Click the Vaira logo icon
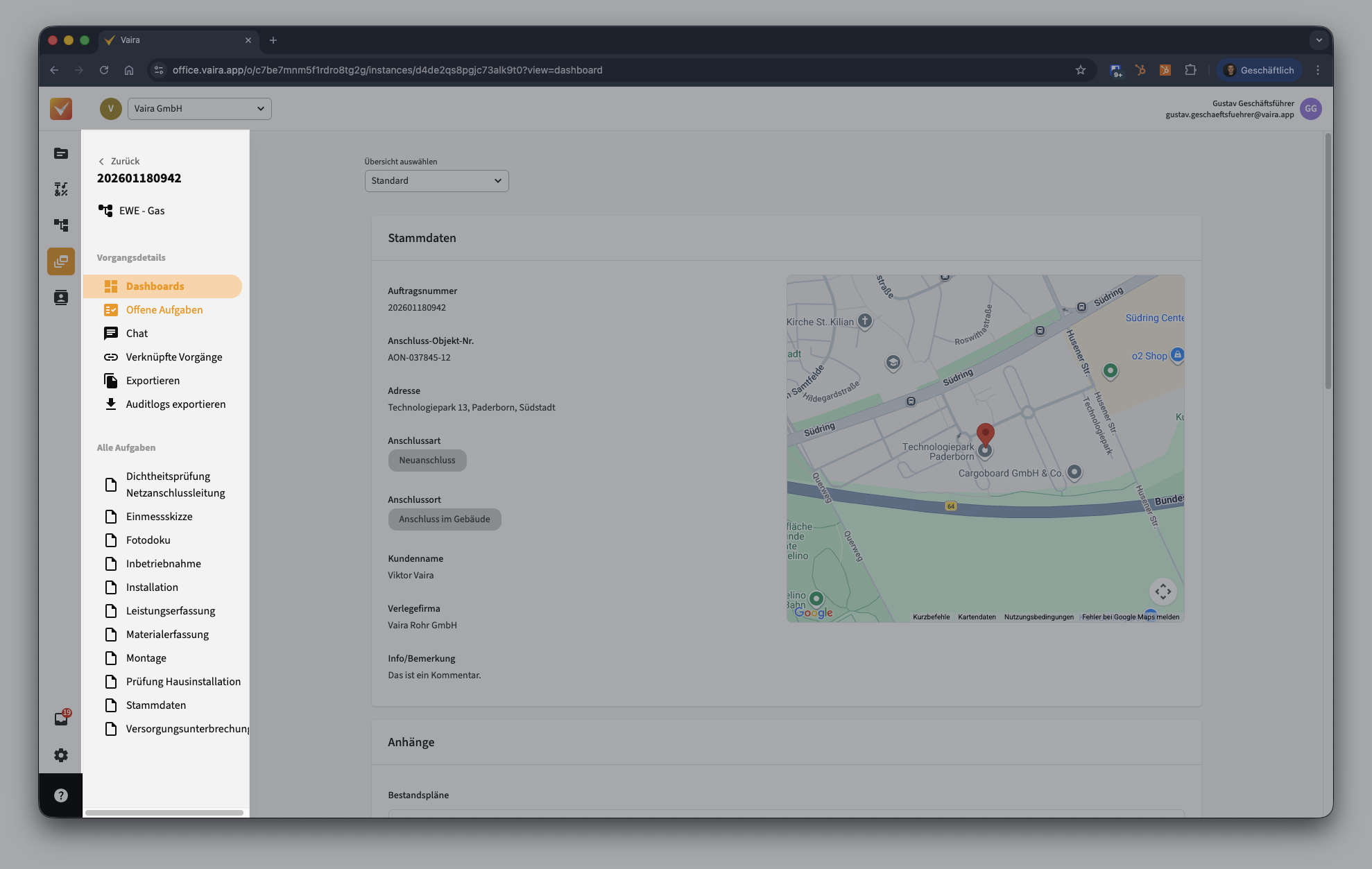 [61, 109]
